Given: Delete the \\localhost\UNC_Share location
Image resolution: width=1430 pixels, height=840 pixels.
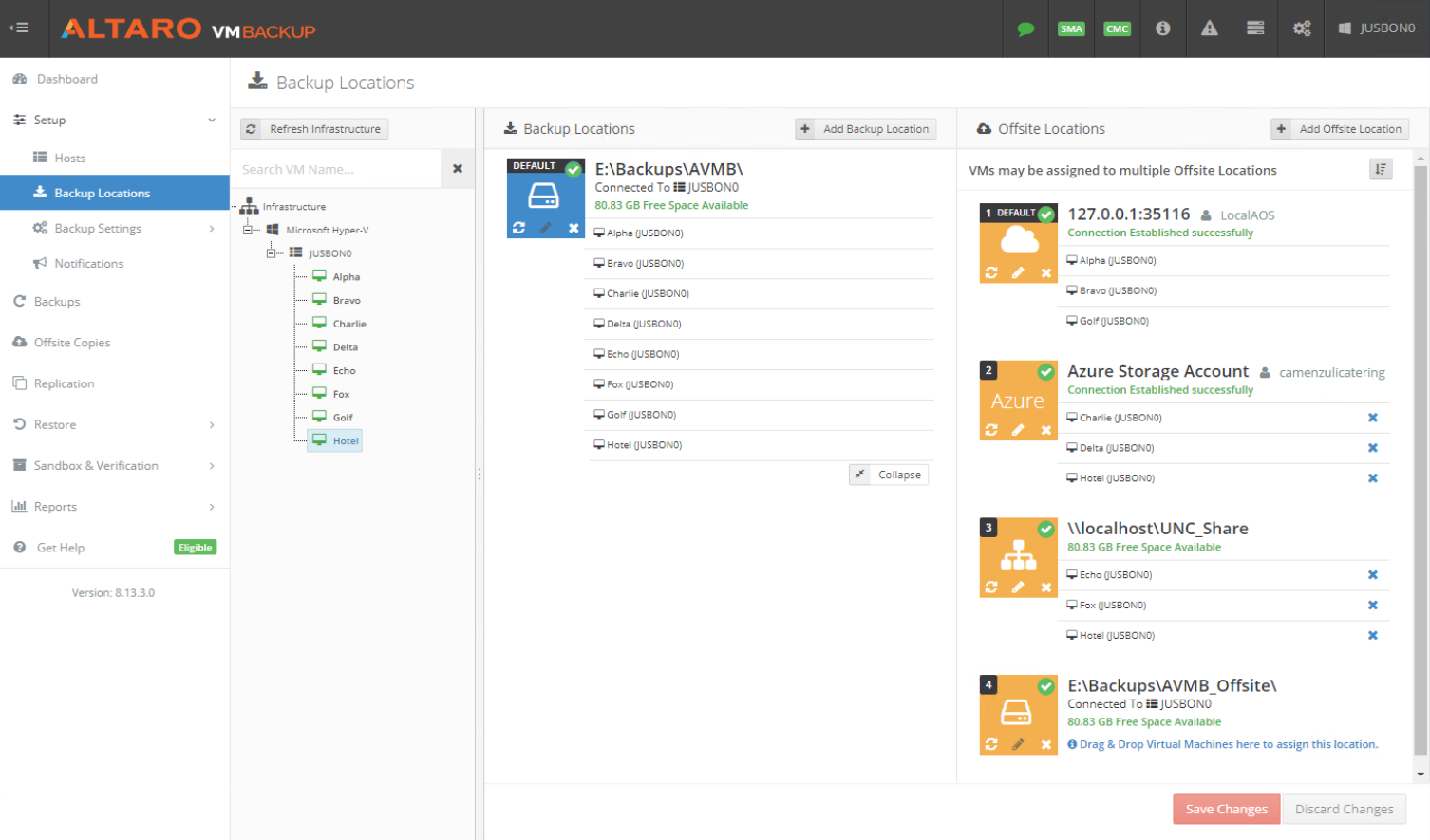Looking at the screenshot, I should (x=1046, y=588).
